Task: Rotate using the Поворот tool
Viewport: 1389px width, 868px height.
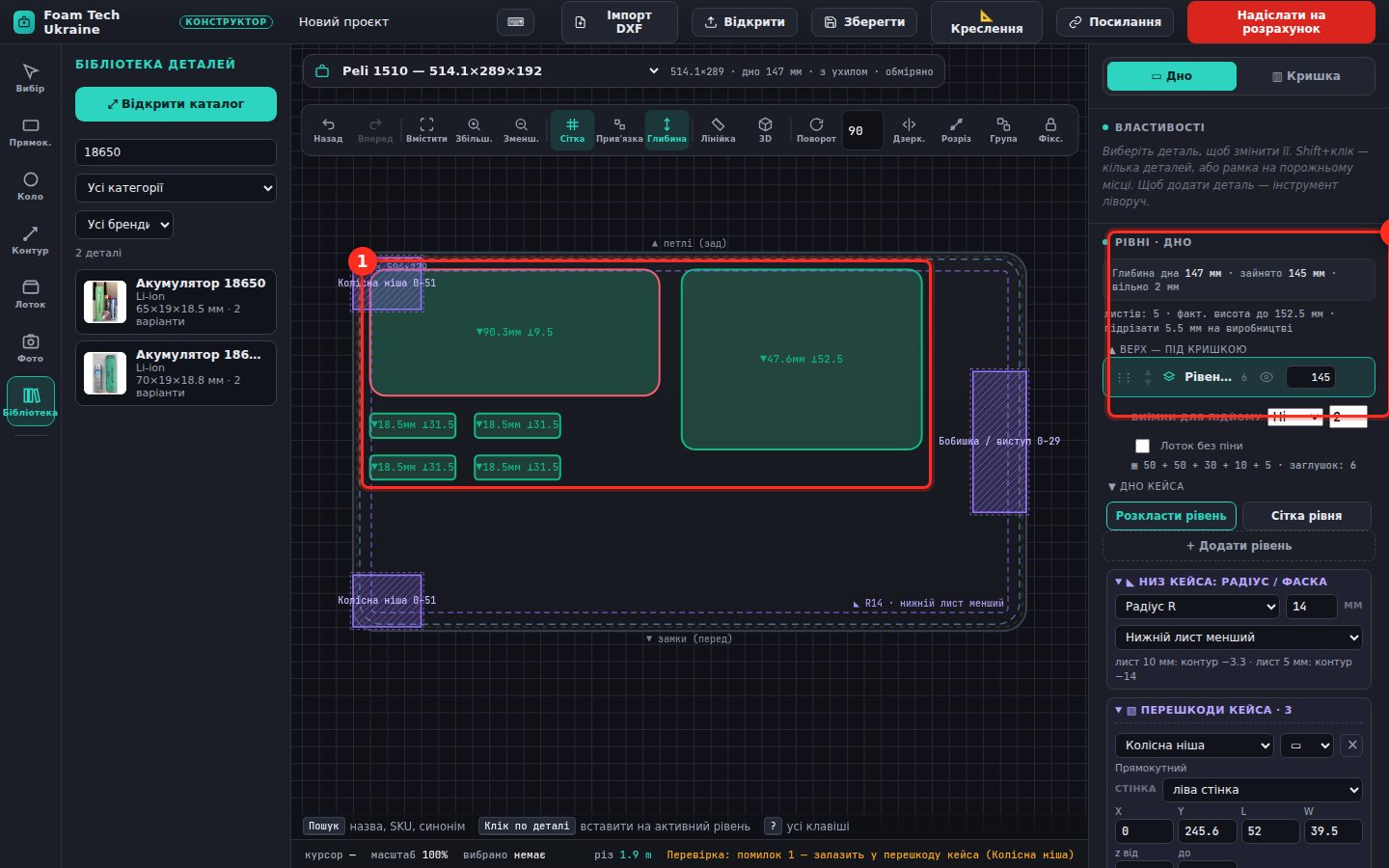Action: (816, 130)
